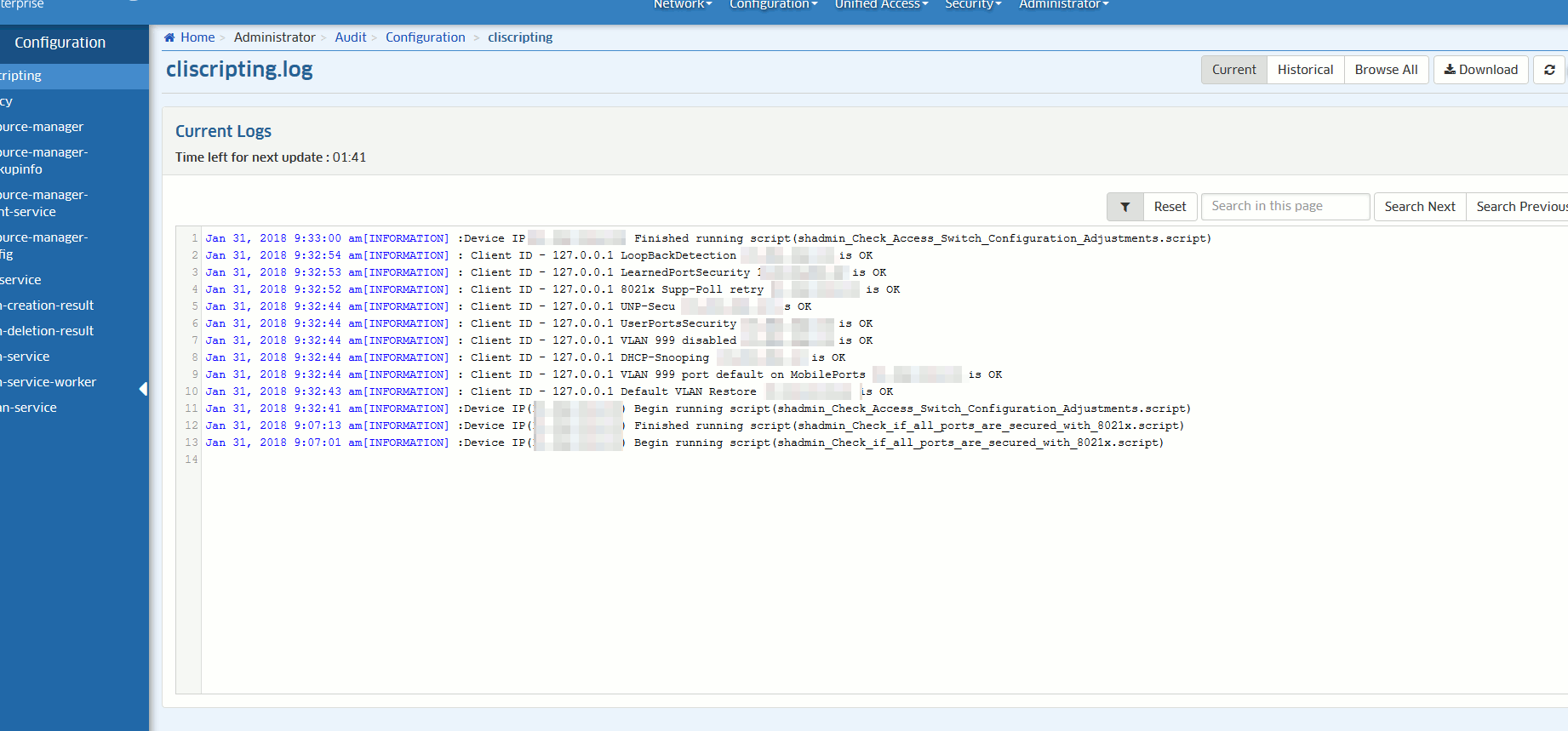This screenshot has width=1568, height=731.
Task: Open Configuration breadcrumb link
Action: click(425, 37)
